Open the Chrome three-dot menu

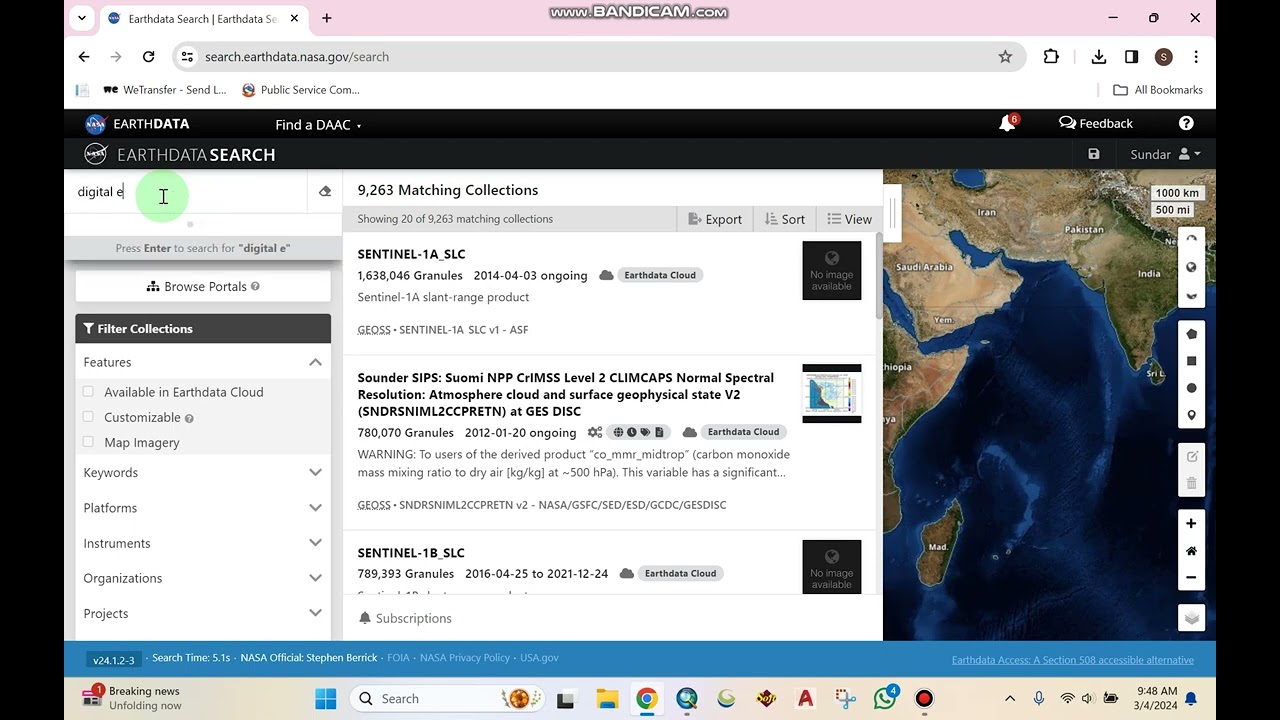1196,57
